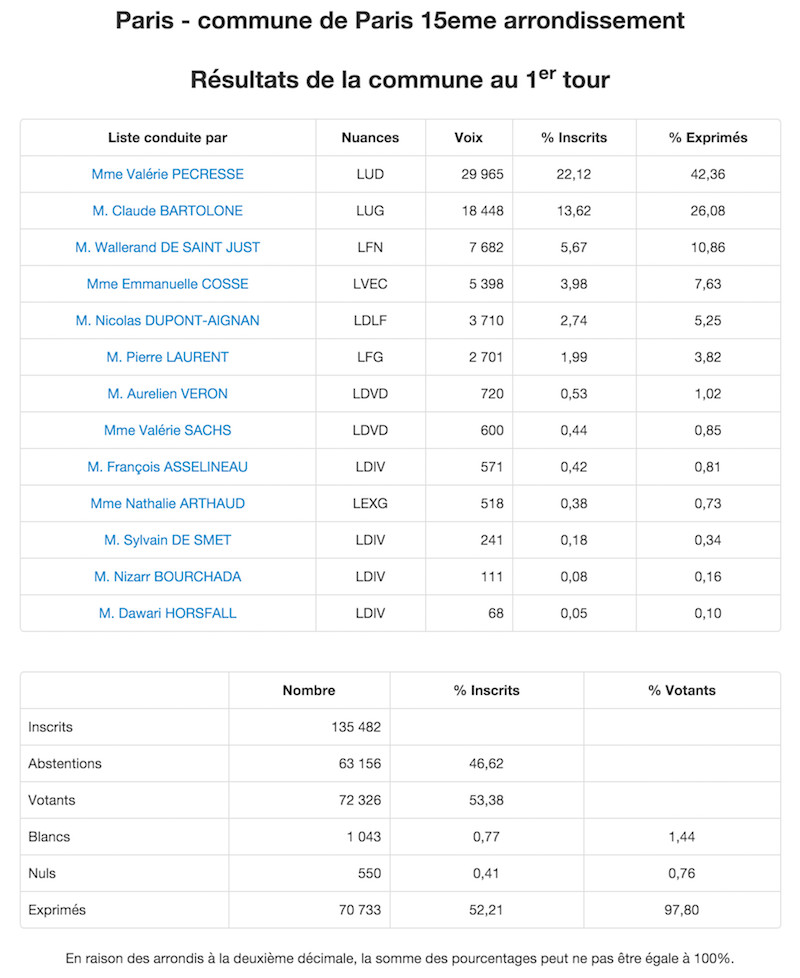Select M. Nizarr BOURCHADA link
This screenshot has height=978, width=800.
click(x=168, y=577)
